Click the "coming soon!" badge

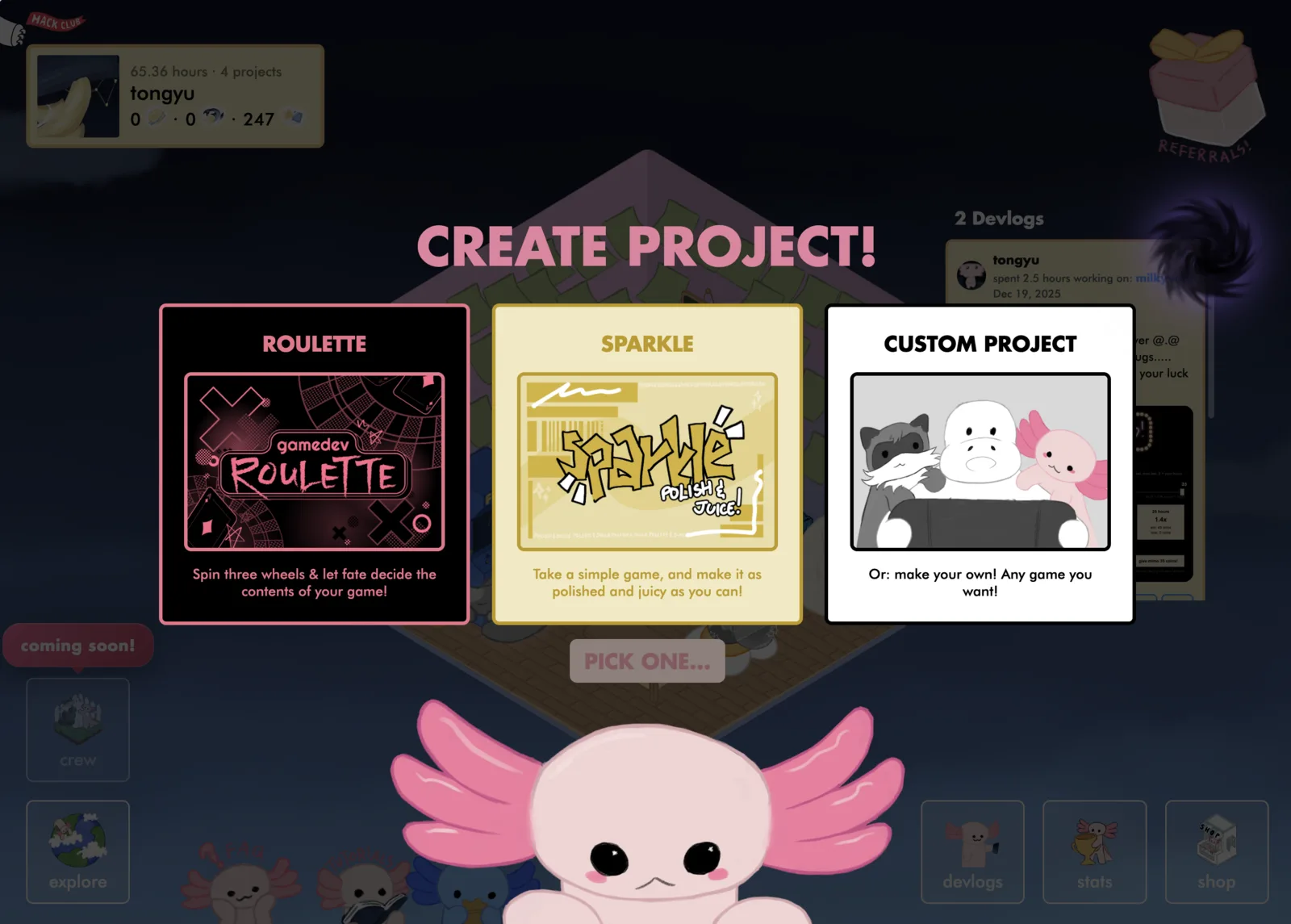click(x=78, y=646)
